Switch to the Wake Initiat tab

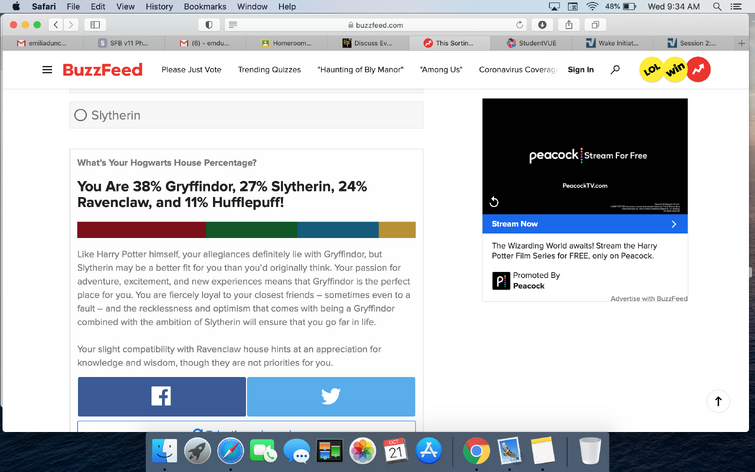tap(612, 43)
